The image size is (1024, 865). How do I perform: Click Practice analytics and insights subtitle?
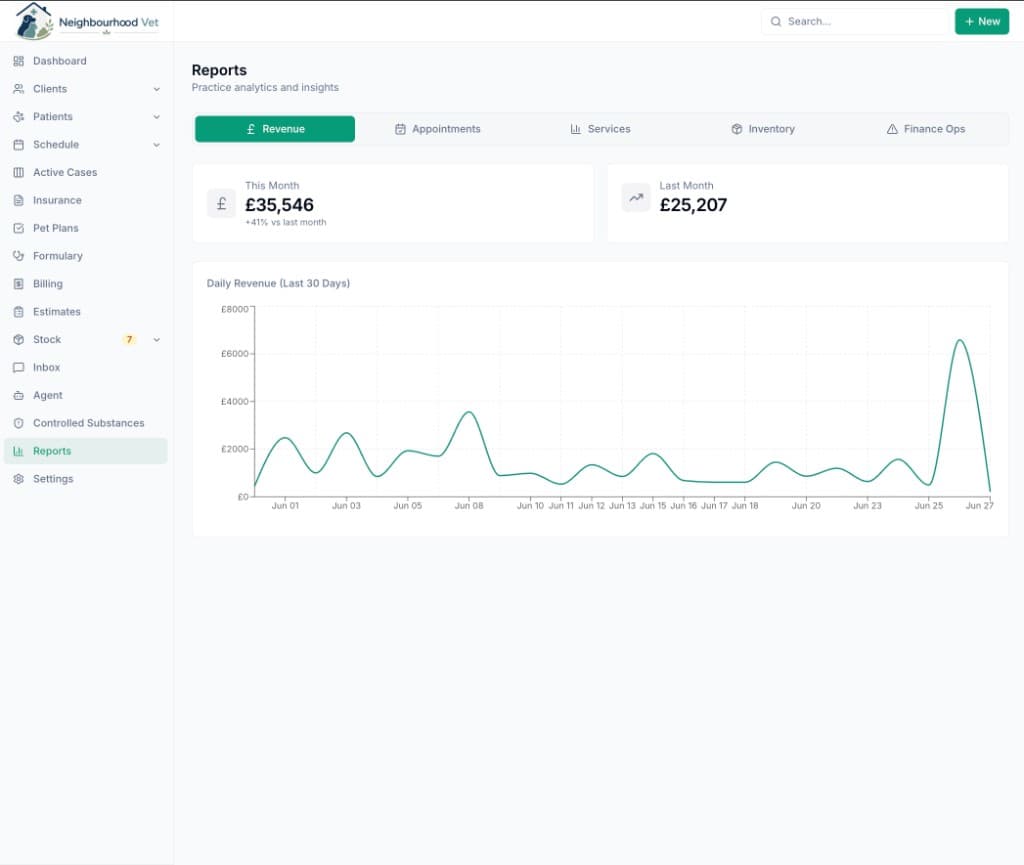coord(265,87)
